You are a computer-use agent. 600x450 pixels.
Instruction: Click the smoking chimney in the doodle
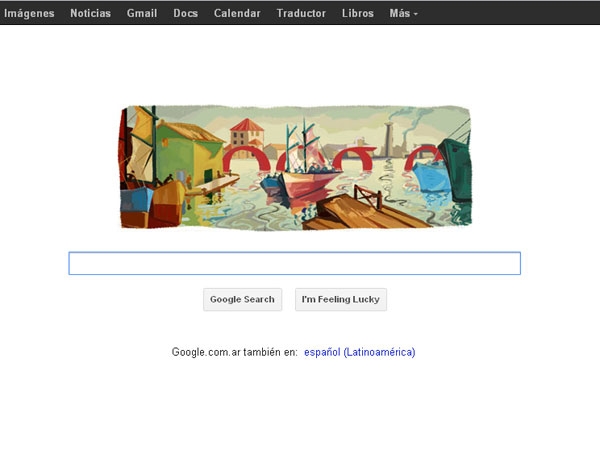(x=389, y=140)
